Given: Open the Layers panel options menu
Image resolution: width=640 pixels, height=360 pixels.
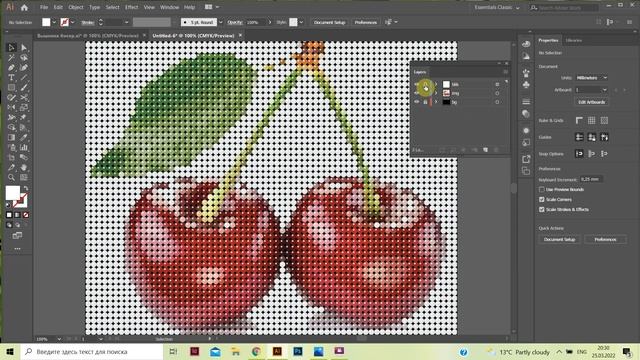Looking at the screenshot, I should click(x=505, y=72).
